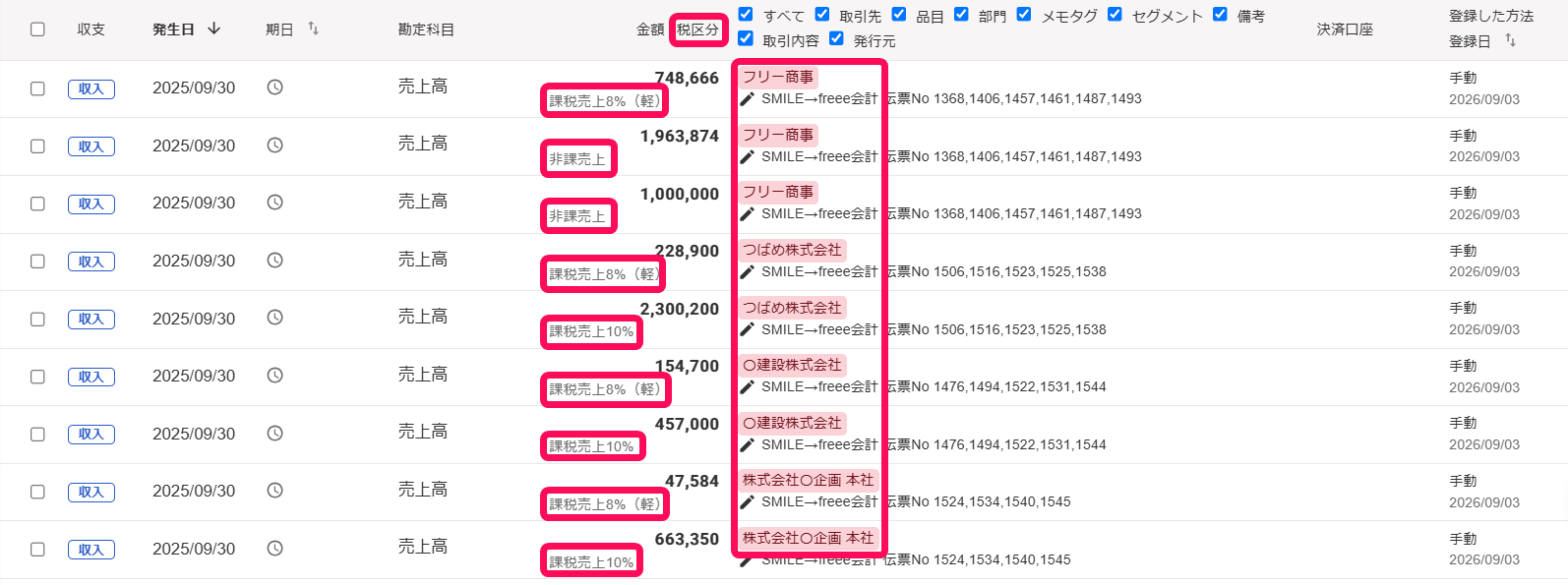
Task: Click the フリー商事 tag in the 1,000,000 row
Action: pyautogui.click(x=778, y=192)
